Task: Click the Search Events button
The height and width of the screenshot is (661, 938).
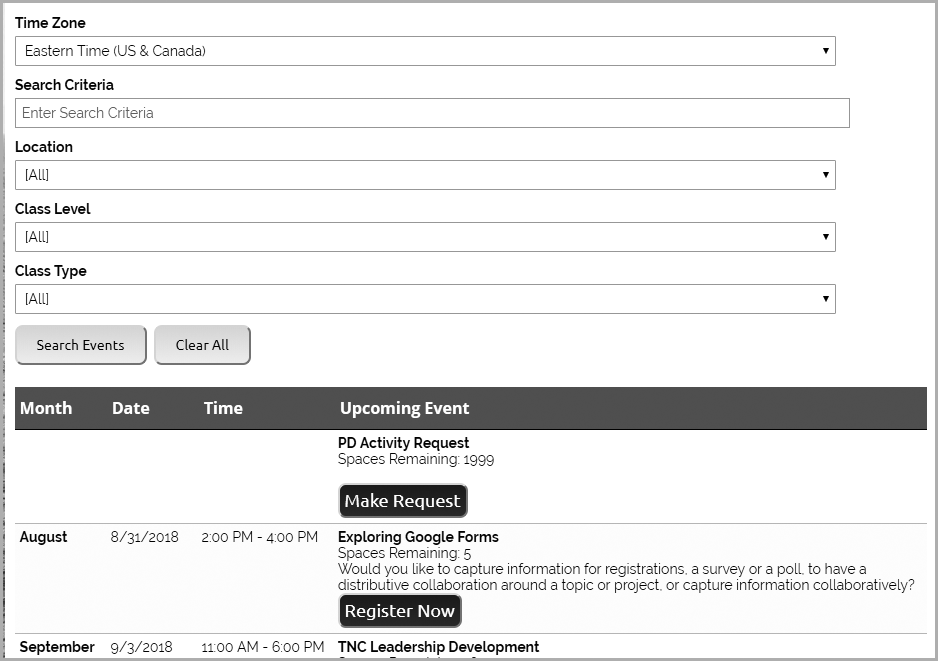Action: click(x=80, y=344)
